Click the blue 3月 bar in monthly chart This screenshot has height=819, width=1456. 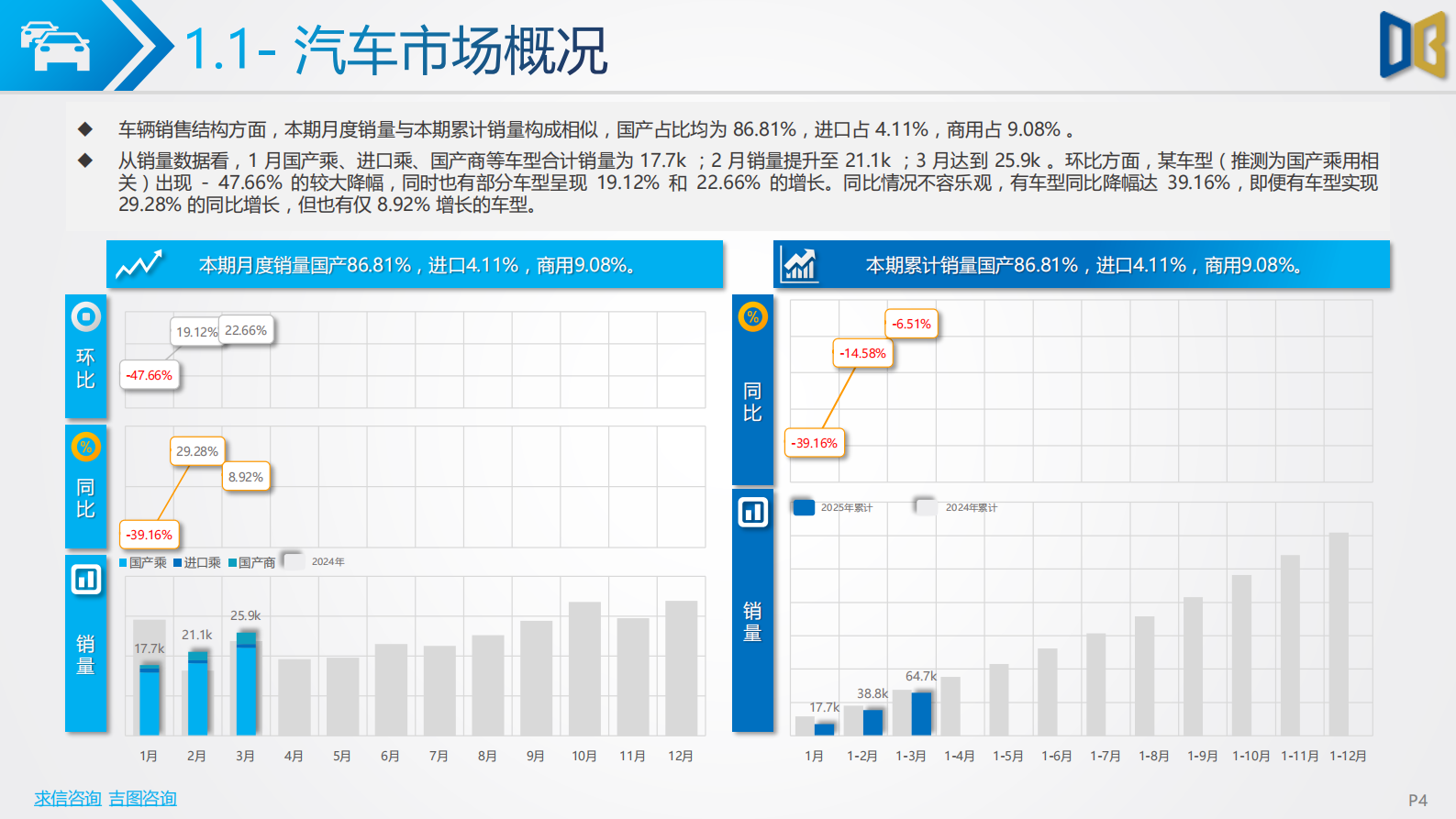tap(246, 683)
